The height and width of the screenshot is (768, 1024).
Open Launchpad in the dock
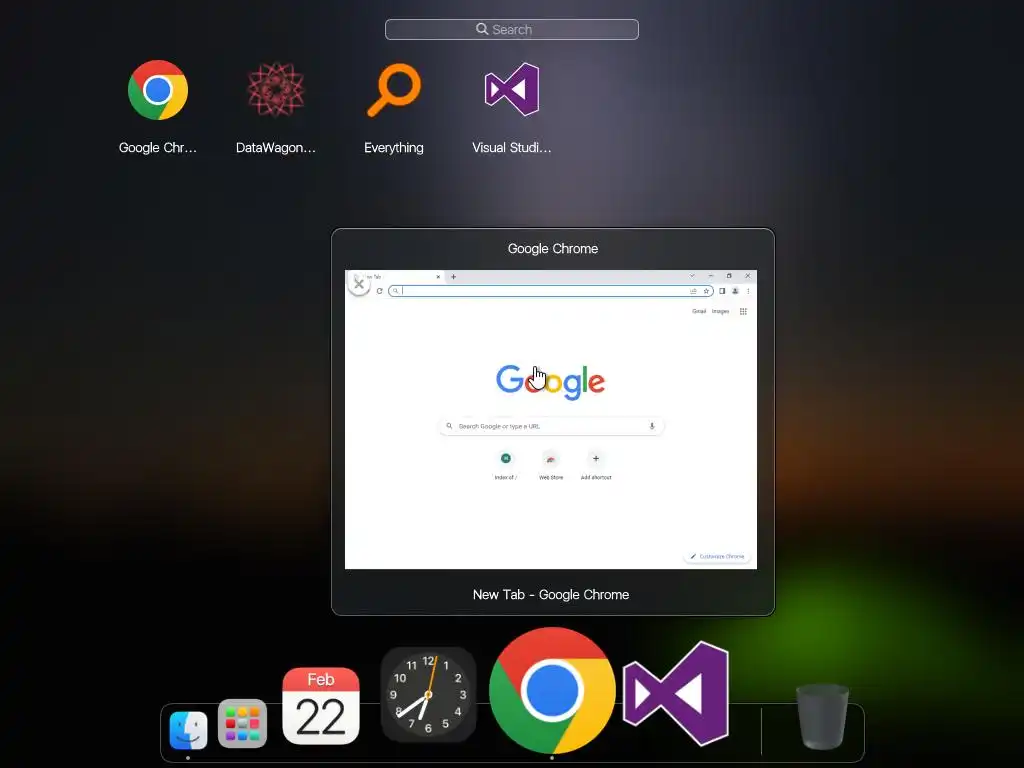[242, 724]
